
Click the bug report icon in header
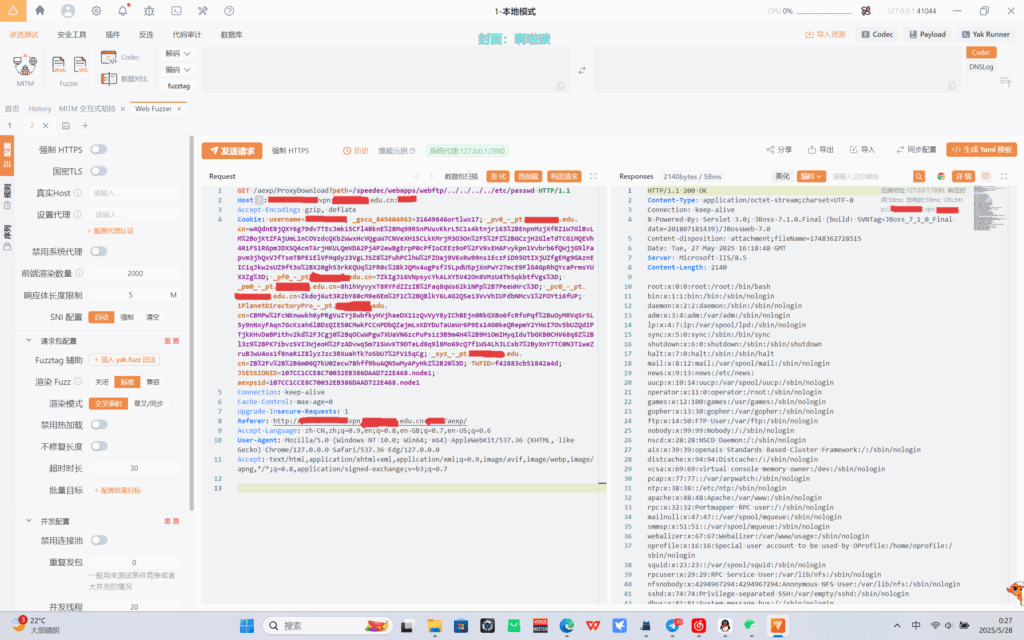[x=148, y=11]
